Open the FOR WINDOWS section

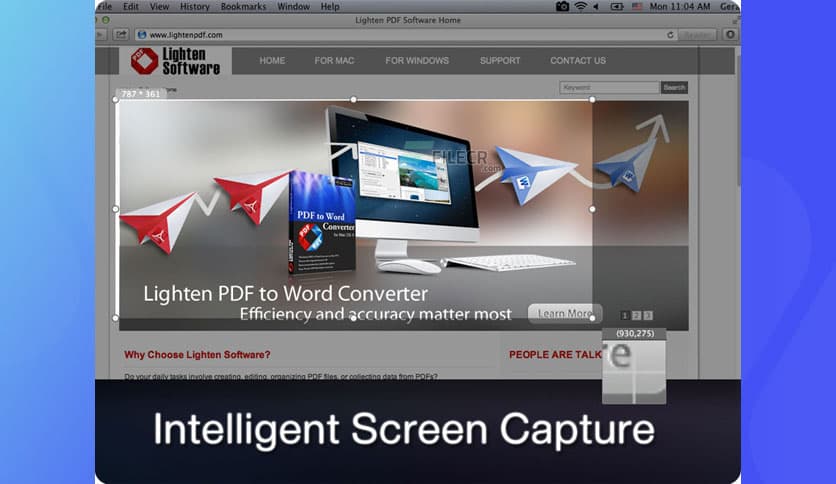[417, 61]
